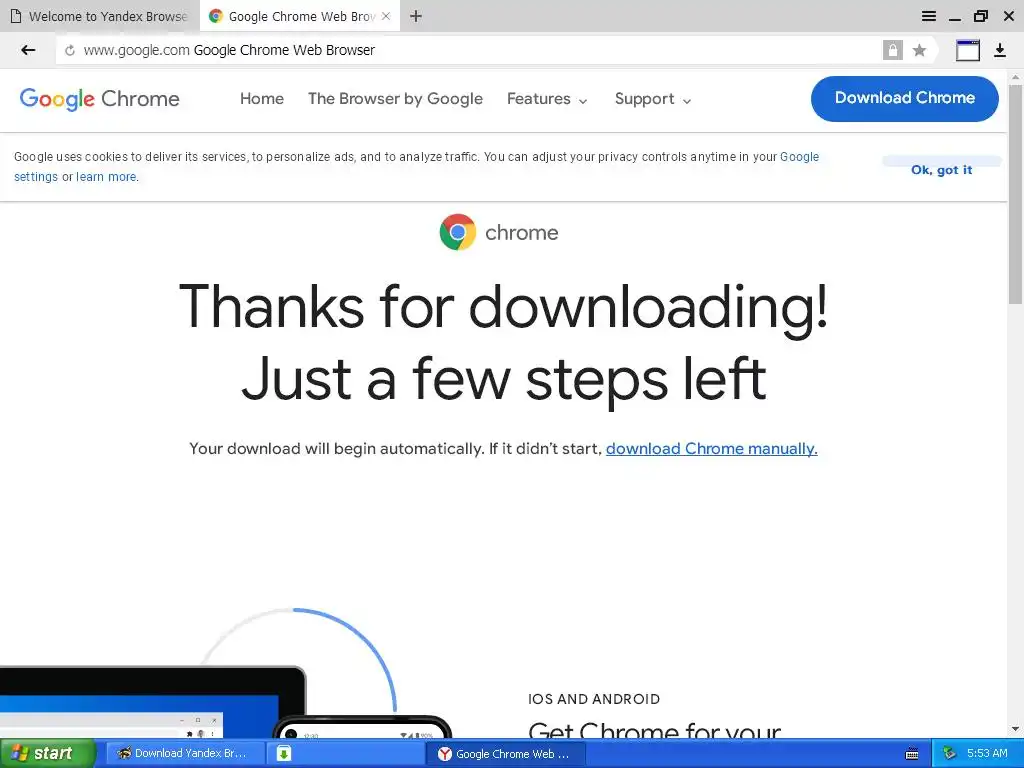Click the scrollbar down arrow
The width and height of the screenshot is (1024, 768).
[x=1016, y=729]
